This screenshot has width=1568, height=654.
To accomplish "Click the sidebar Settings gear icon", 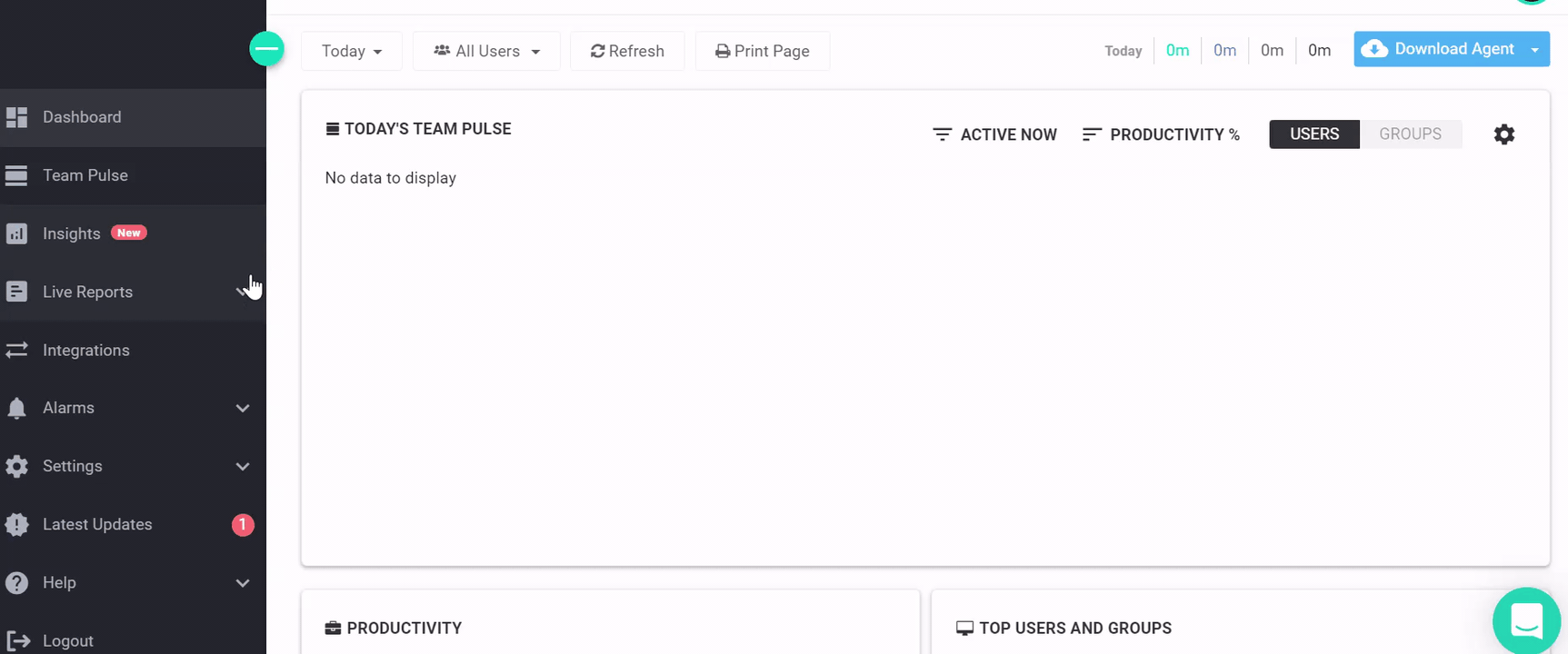I will [x=16, y=466].
